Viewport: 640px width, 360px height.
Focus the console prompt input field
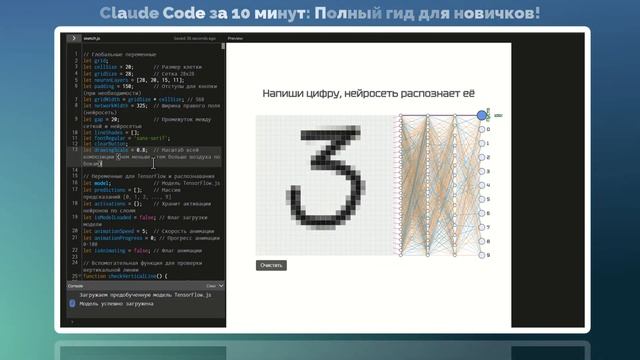(x=146, y=322)
